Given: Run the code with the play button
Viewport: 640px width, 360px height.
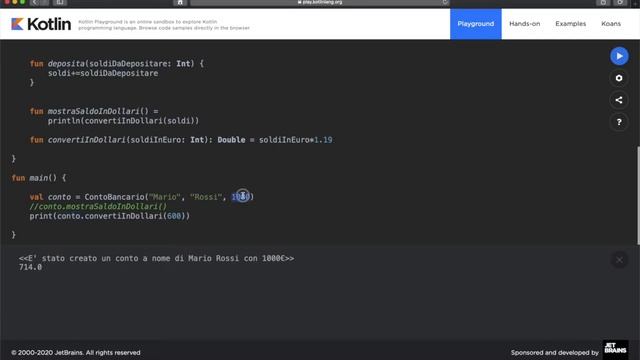Looking at the screenshot, I should [619, 56].
